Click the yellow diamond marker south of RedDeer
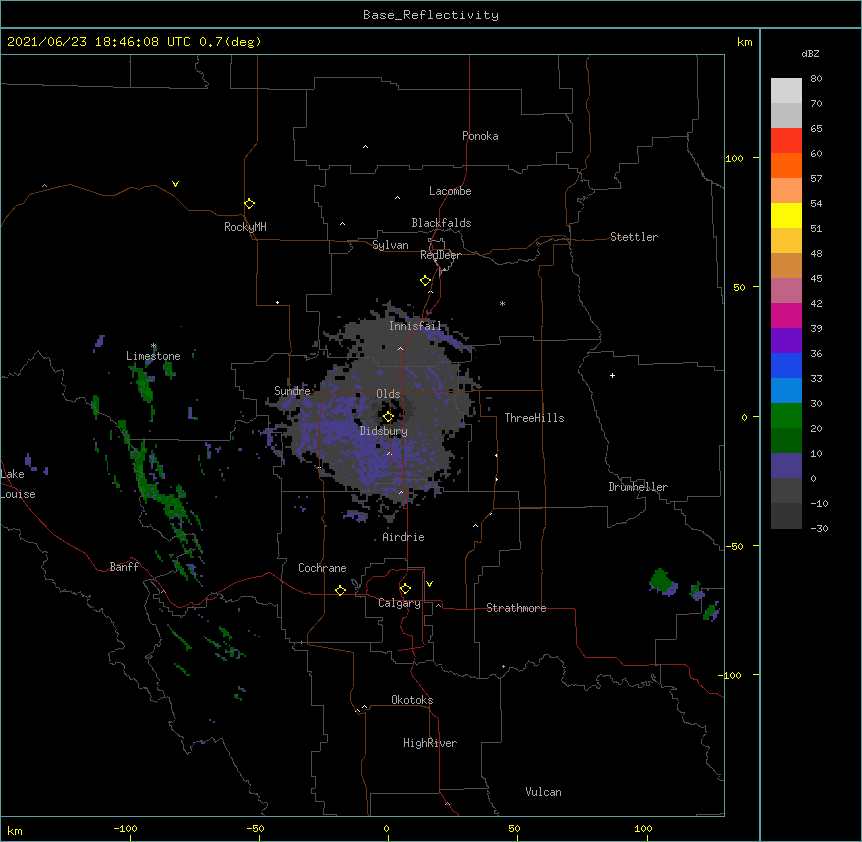 pos(426,281)
